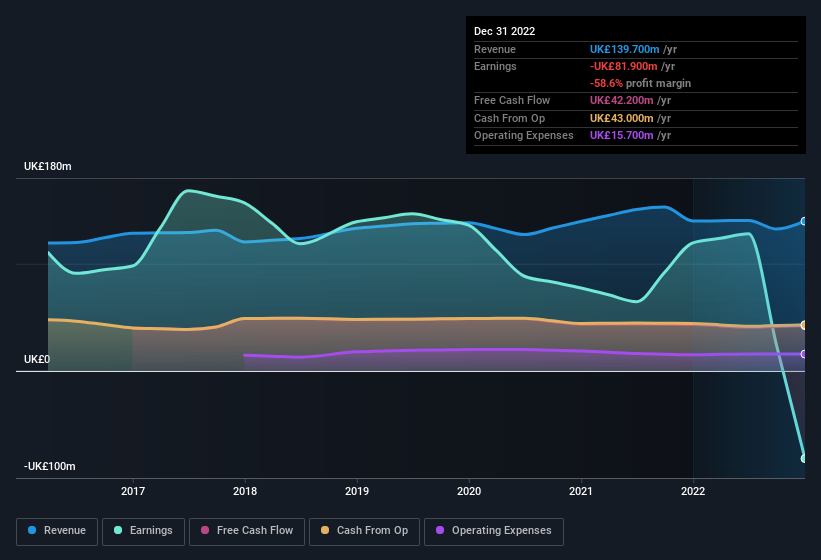Click the UK£42.200m free cash flow value
The height and width of the screenshot is (560, 821).
pos(622,100)
